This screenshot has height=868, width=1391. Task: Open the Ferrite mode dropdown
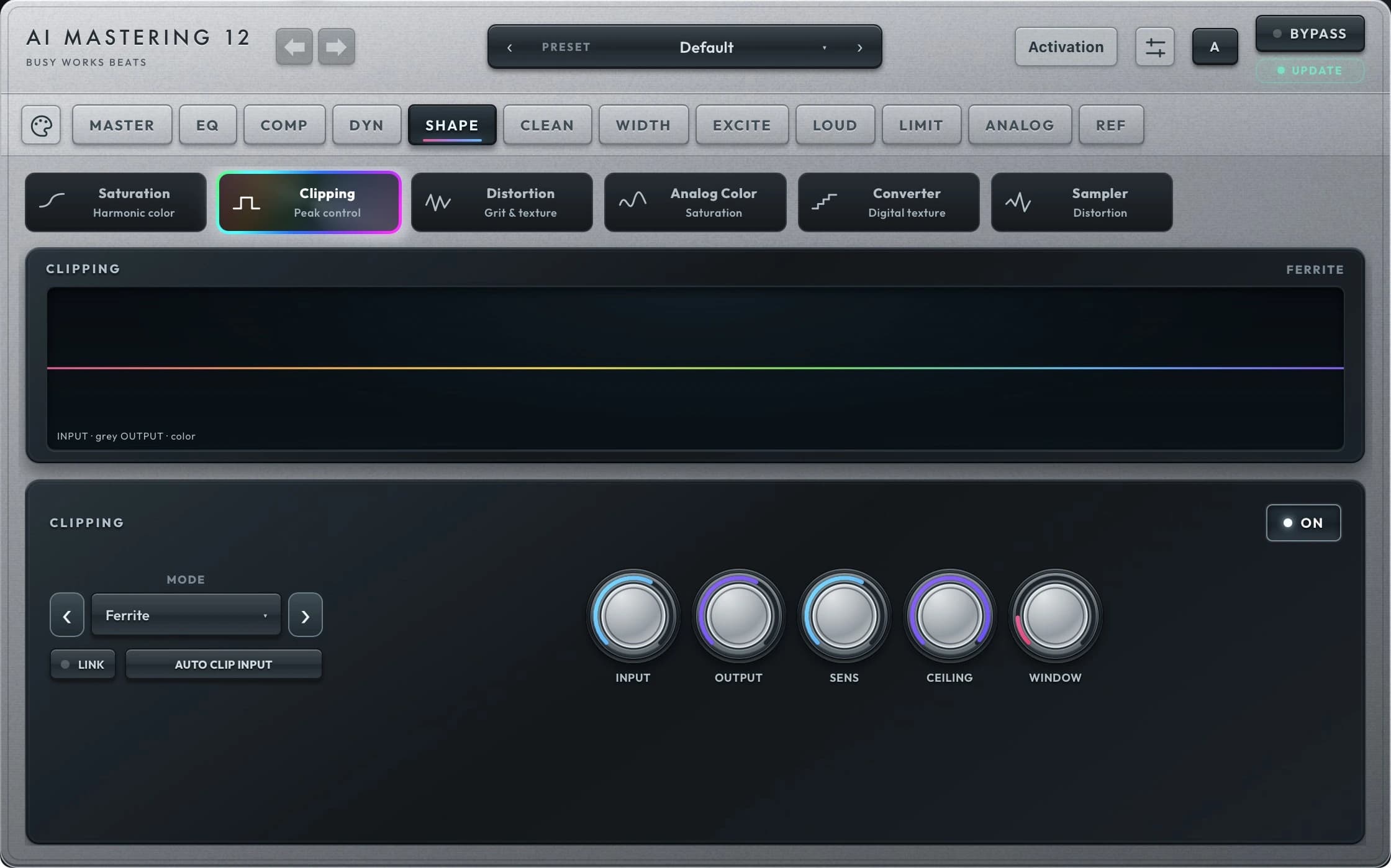pyautogui.click(x=186, y=615)
